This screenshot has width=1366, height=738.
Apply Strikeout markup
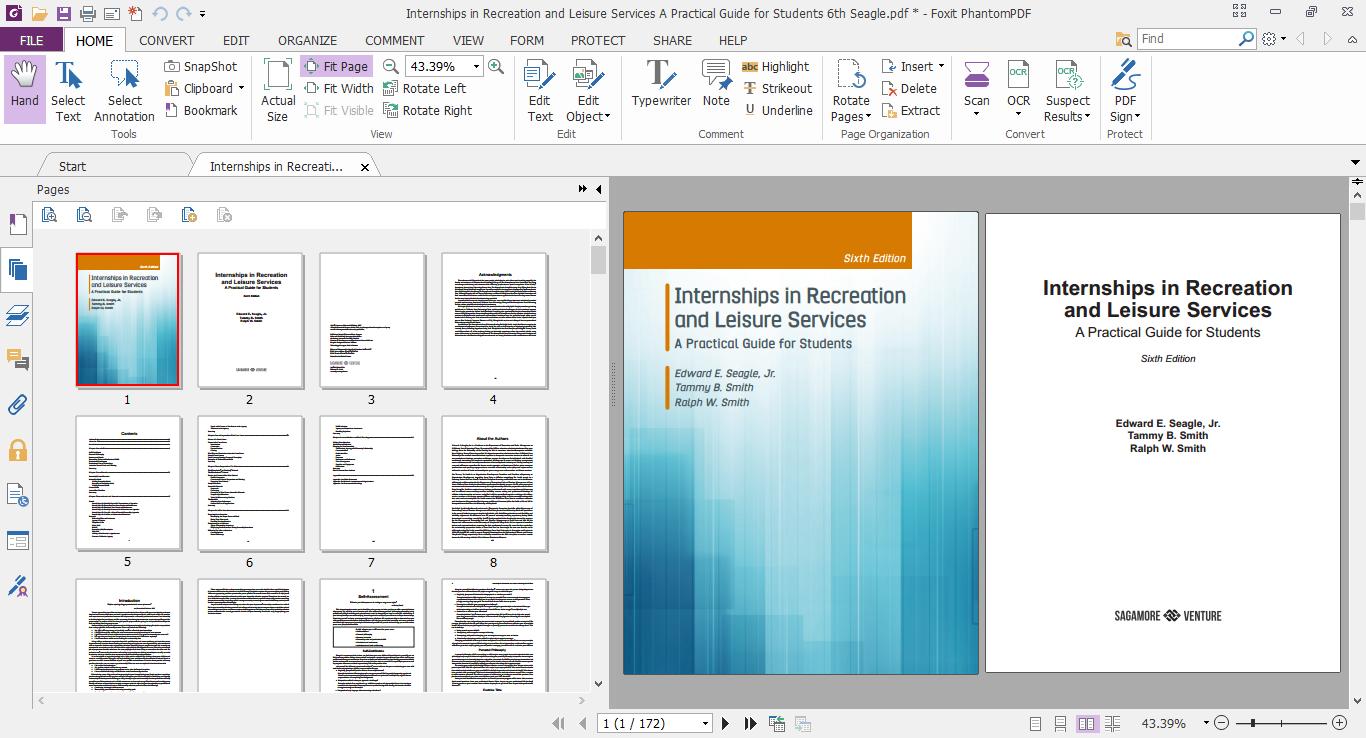tap(777, 88)
